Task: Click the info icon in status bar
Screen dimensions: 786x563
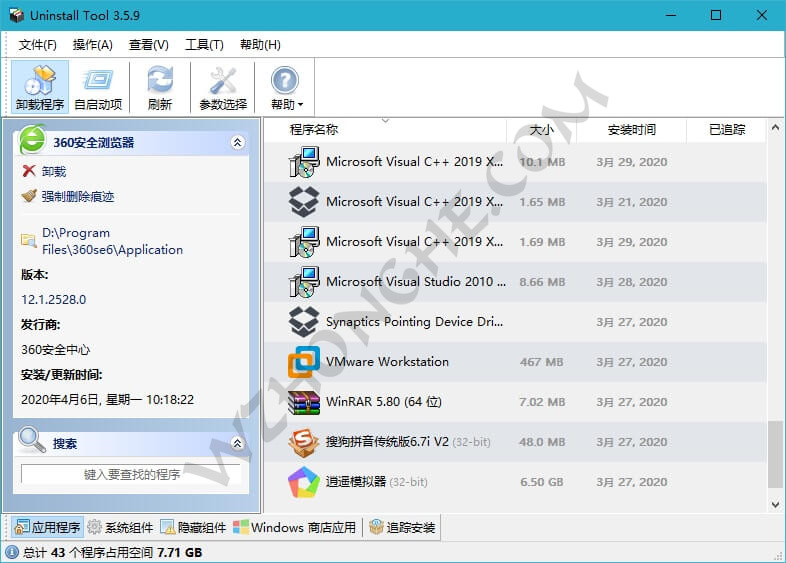Action: [x=13, y=552]
